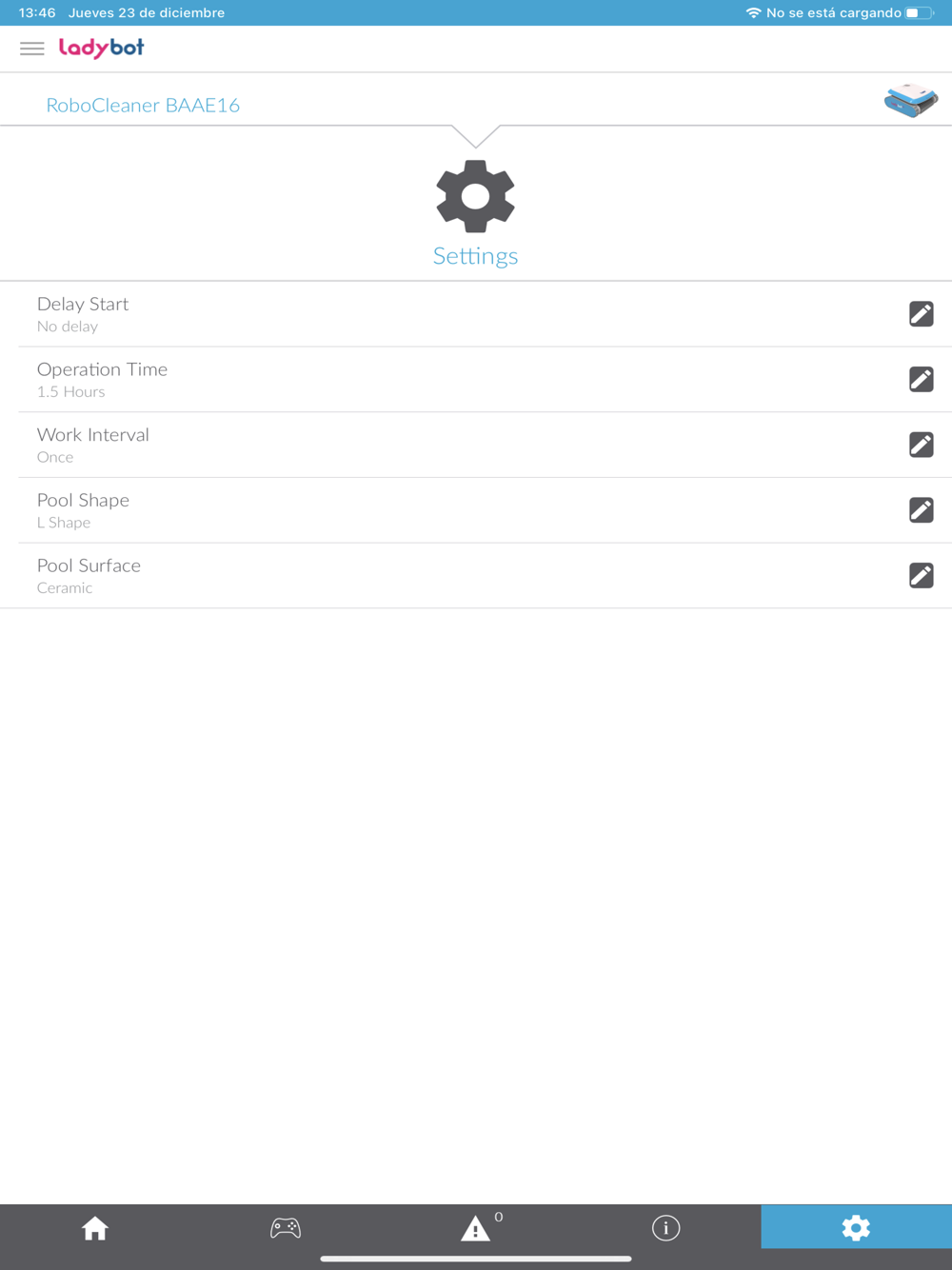Open the warnings alert tab

point(476,1228)
